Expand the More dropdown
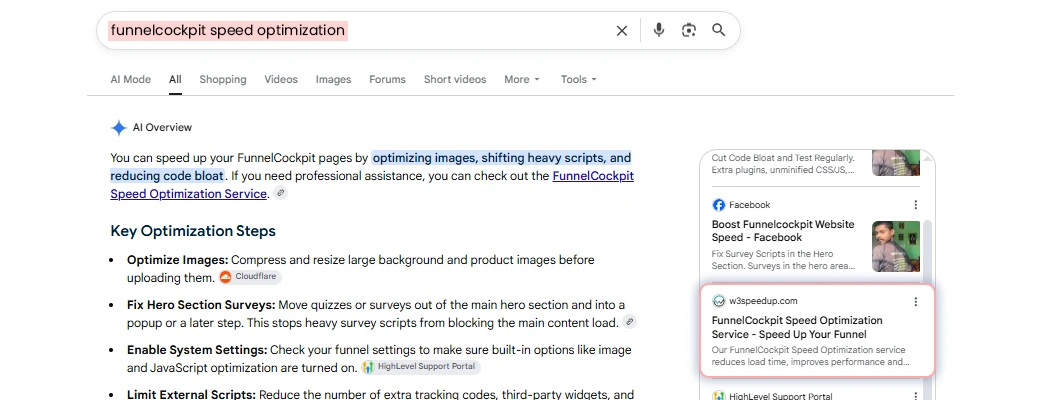 (522, 80)
